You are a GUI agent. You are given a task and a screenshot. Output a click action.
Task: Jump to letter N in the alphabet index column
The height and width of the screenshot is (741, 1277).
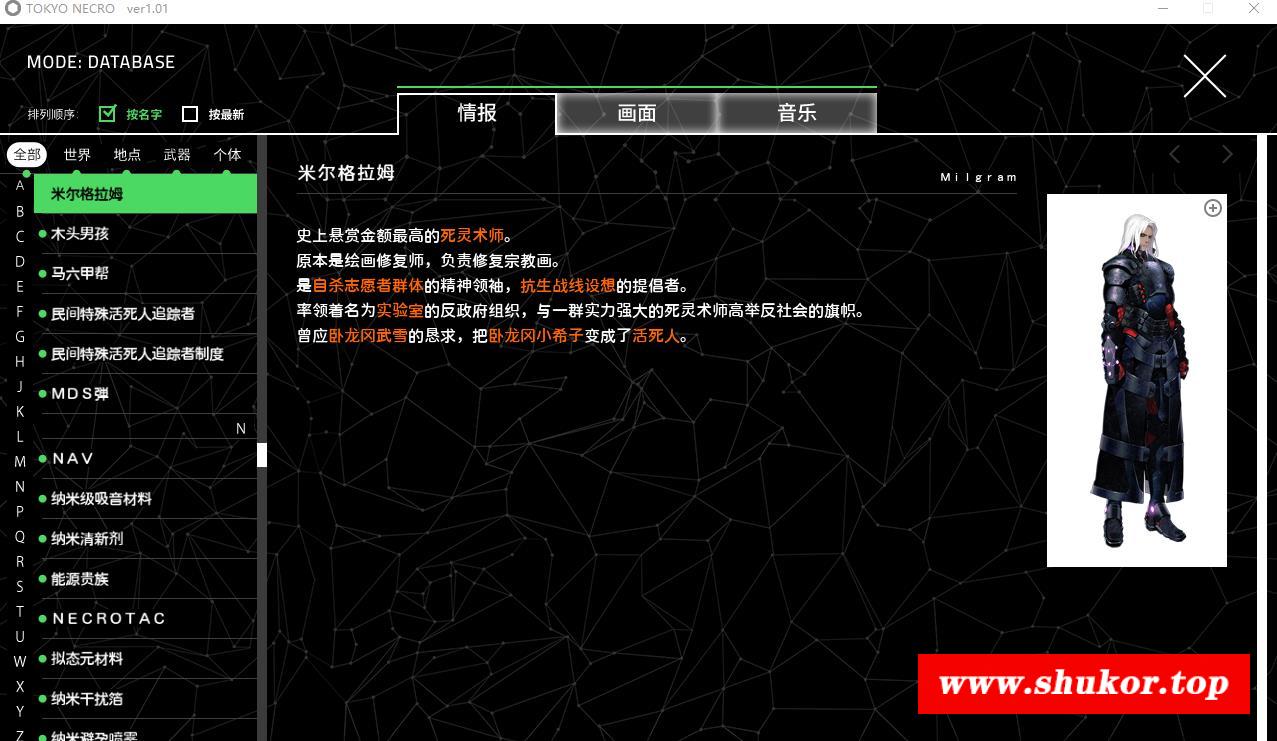(x=20, y=486)
